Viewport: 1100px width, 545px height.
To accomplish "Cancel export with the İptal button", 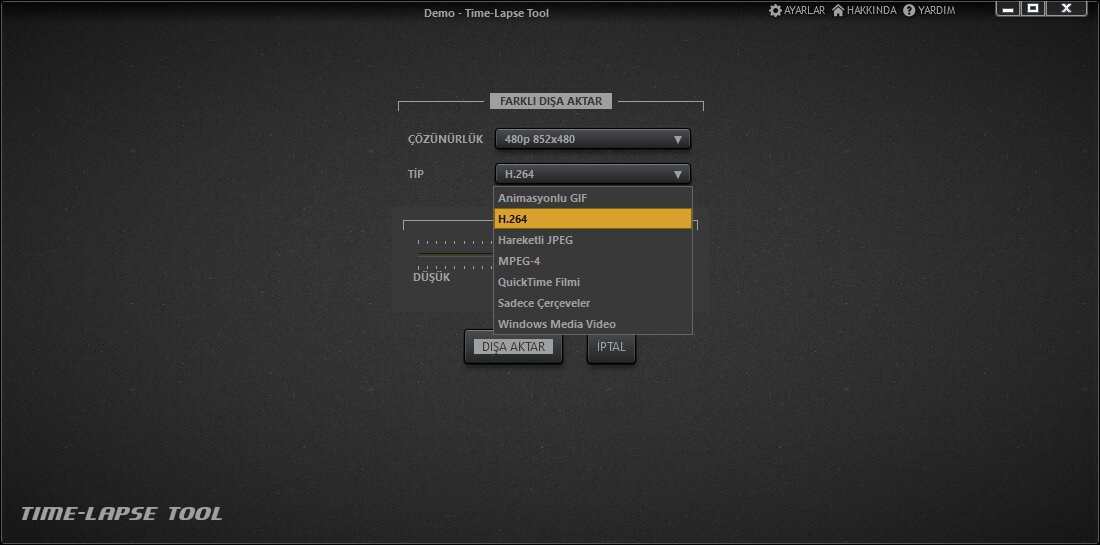I will [x=611, y=347].
